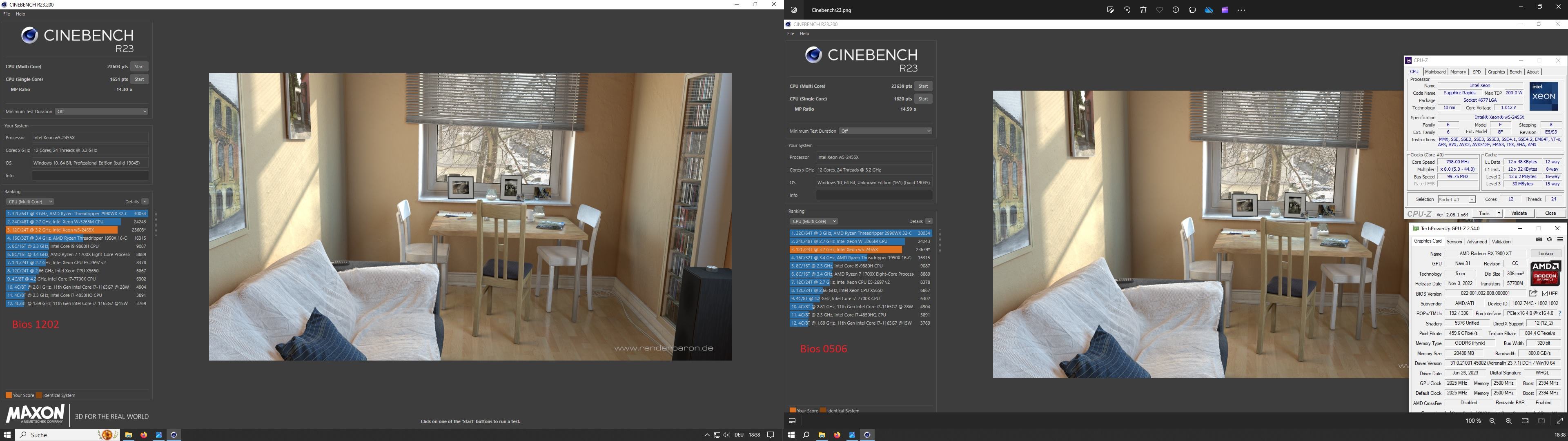Switch to Cinebench on the Suche taskbar
The width and height of the screenshot is (1568, 441).
[x=174, y=434]
